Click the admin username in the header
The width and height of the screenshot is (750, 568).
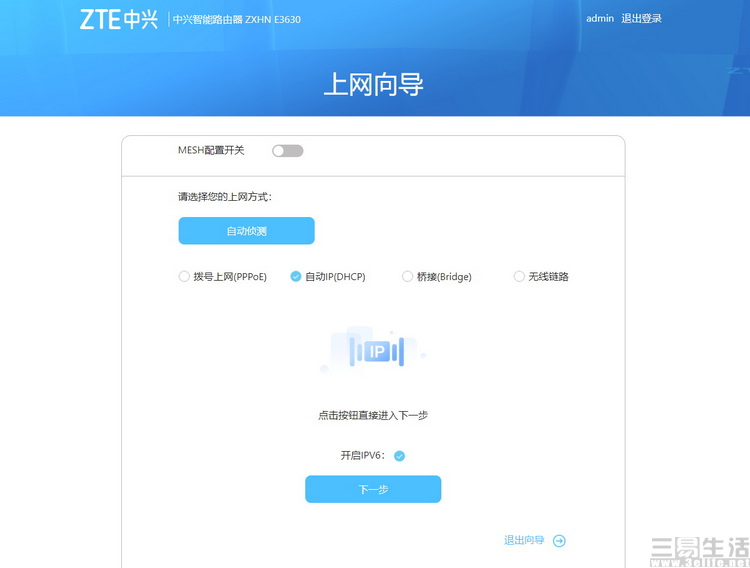[600, 19]
